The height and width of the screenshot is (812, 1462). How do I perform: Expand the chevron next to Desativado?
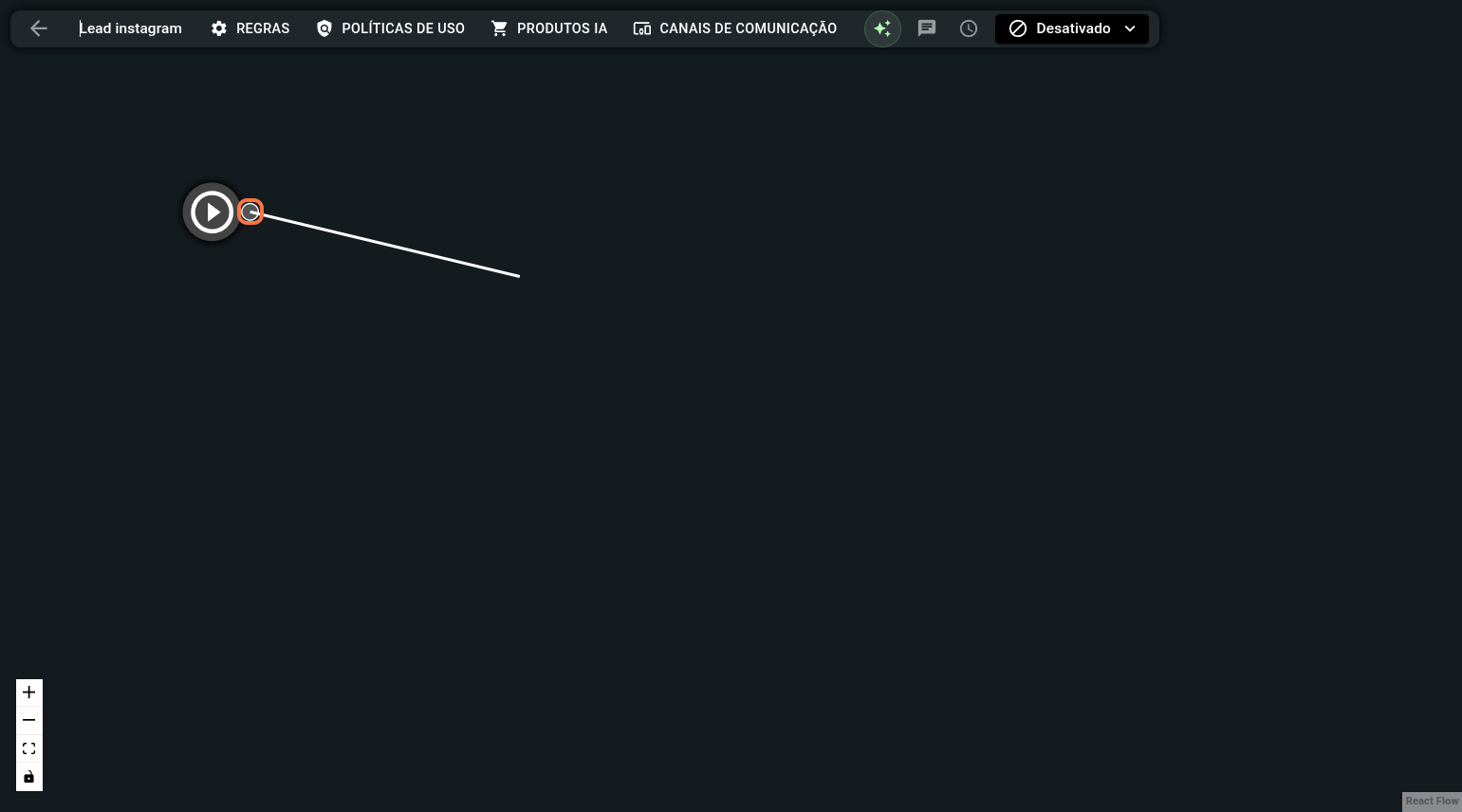point(1130,28)
